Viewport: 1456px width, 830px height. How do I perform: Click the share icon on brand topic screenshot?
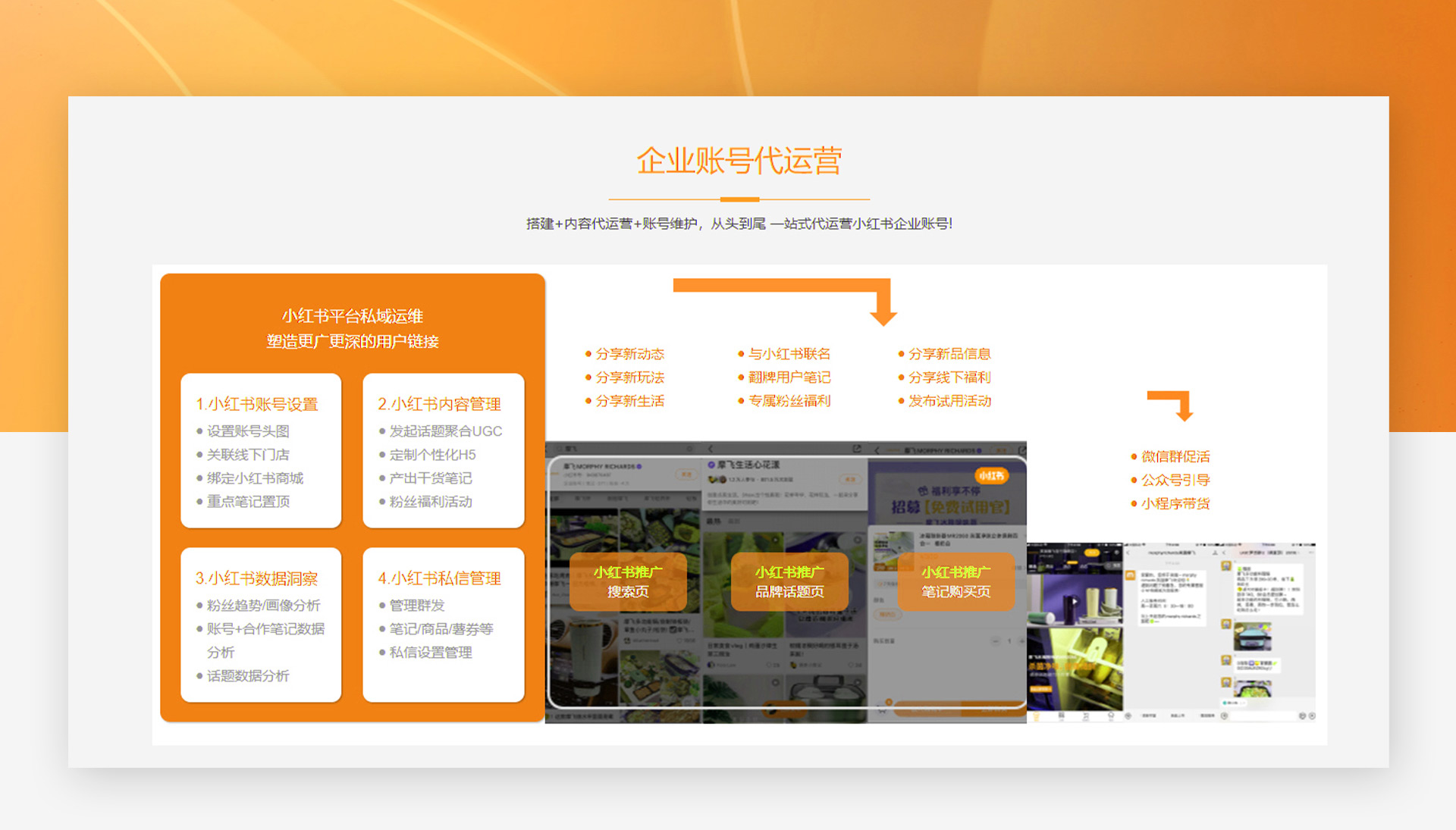tap(856, 449)
